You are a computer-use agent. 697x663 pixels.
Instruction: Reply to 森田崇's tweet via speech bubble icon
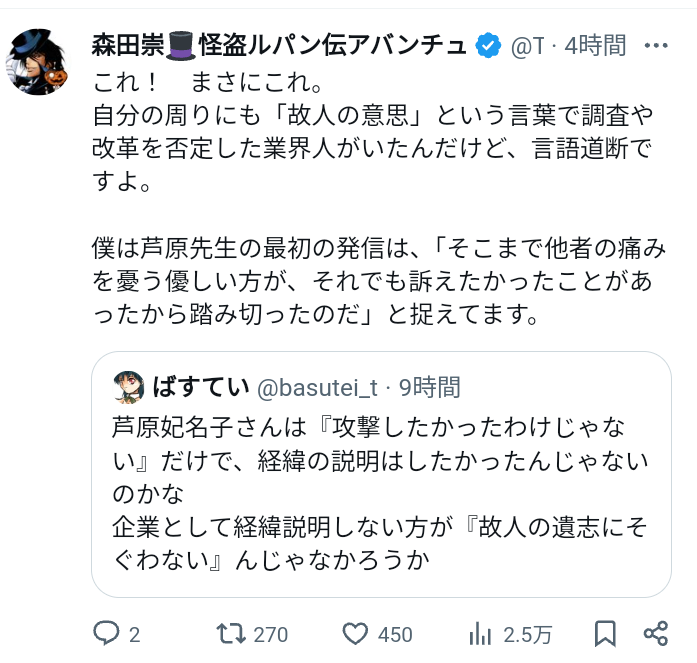[x=107, y=633]
